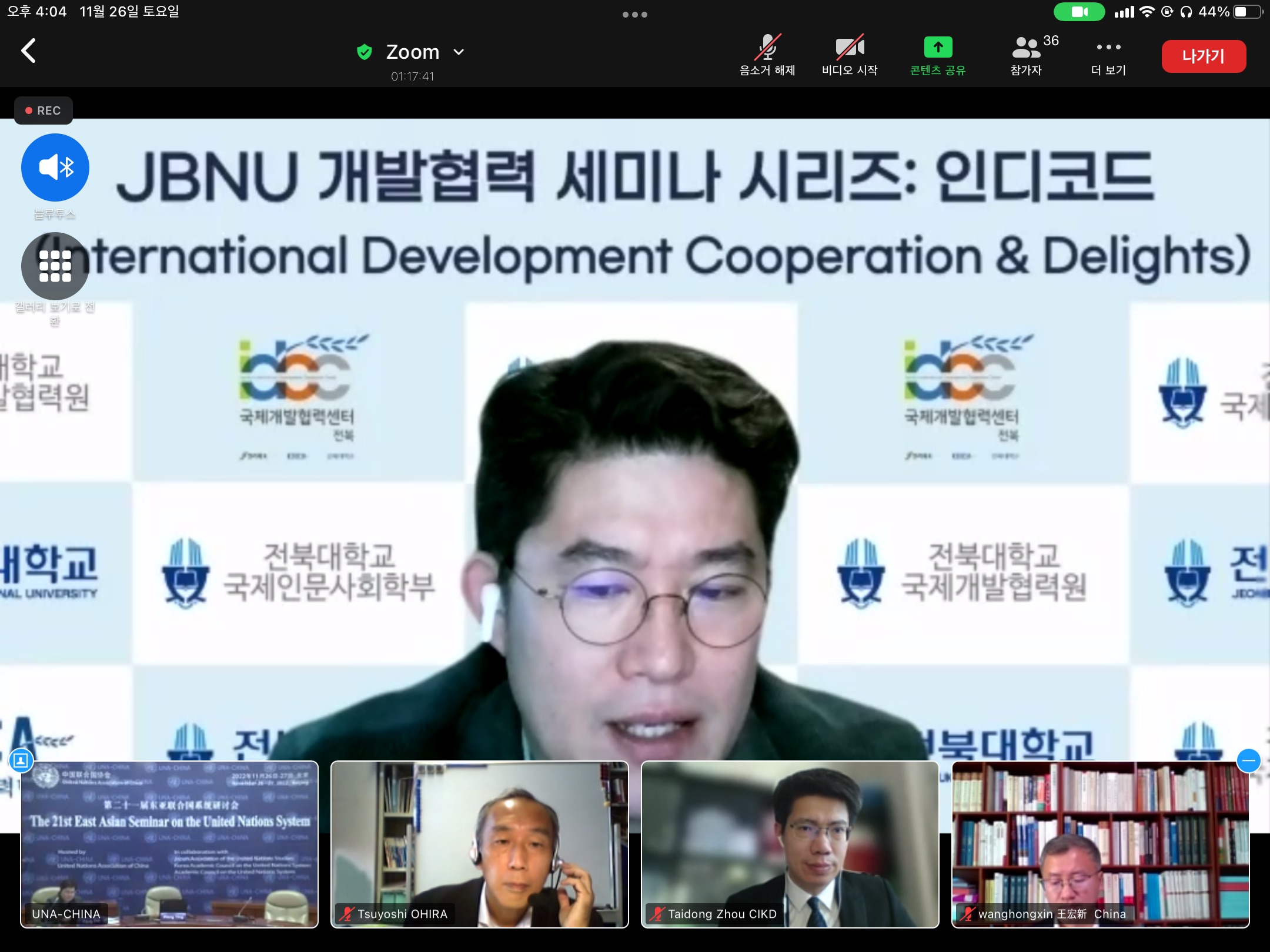Image resolution: width=1270 pixels, height=952 pixels.
Task: Tap the green camera-in-use status pill
Action: coord(1078,12)
